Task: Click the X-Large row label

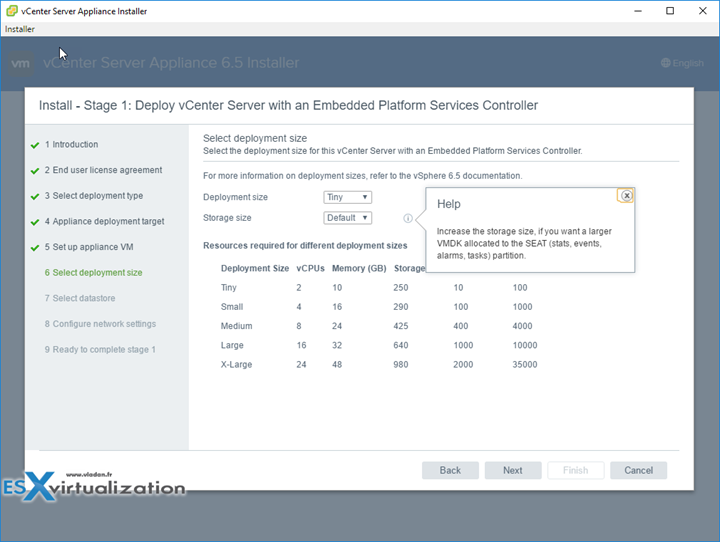Action: [236, 365]
